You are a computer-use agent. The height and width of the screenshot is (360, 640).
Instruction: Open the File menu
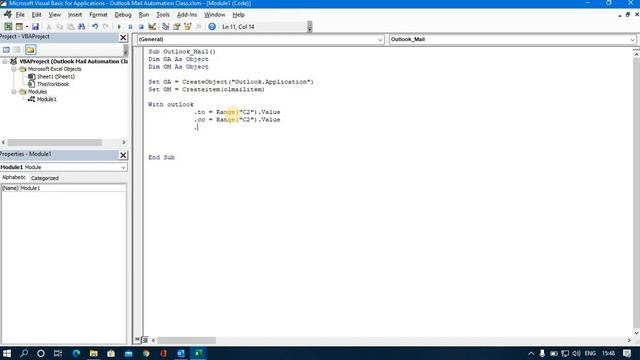coord(20,15)
